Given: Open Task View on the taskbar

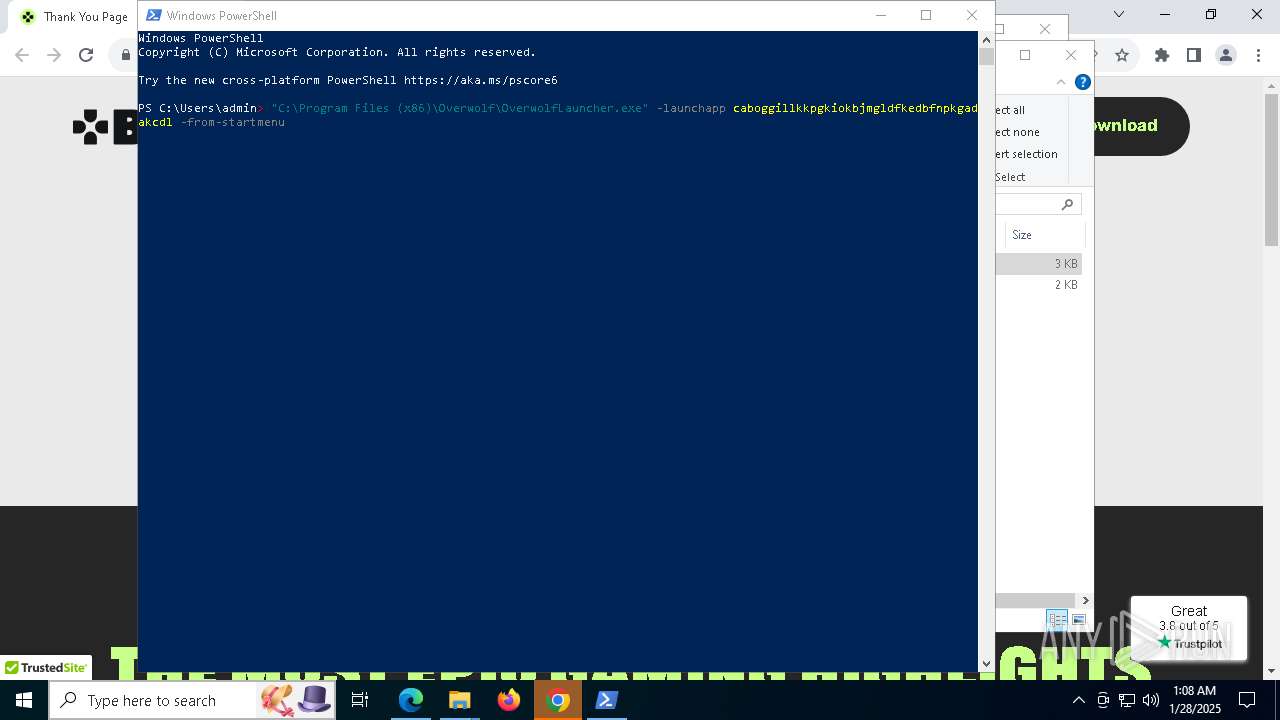Looking at the screenshot, I should point(360,700).
